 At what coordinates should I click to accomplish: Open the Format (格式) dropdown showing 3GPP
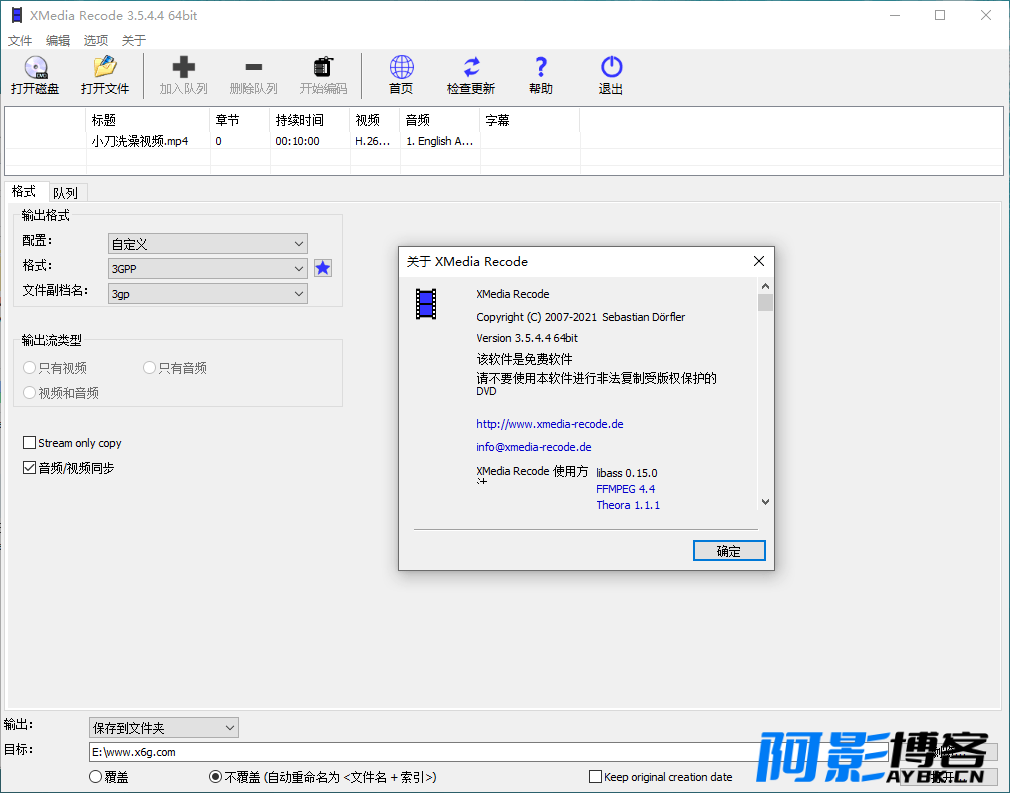[207, 269]
